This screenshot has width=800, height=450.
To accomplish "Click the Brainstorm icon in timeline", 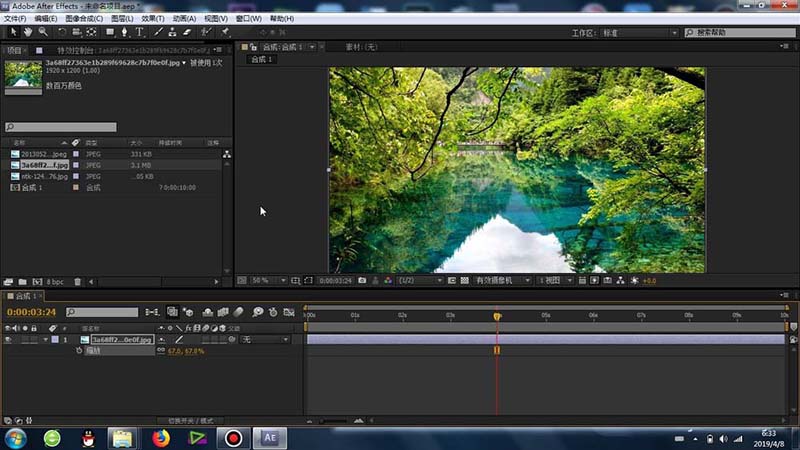I will pyautogui.click(x=258, y=312).
